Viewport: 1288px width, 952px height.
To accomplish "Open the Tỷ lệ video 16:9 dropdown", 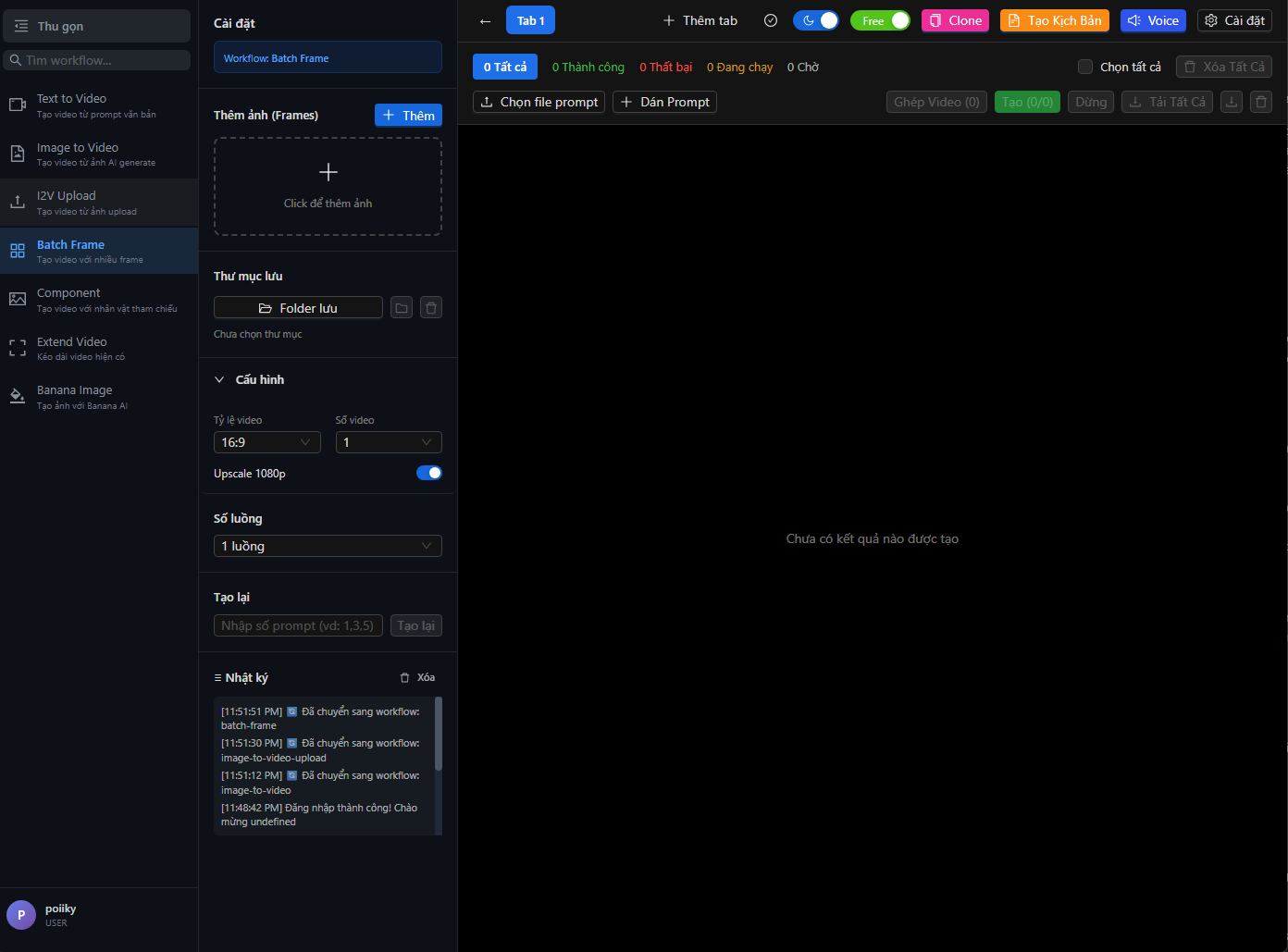I will click(266, 442).
